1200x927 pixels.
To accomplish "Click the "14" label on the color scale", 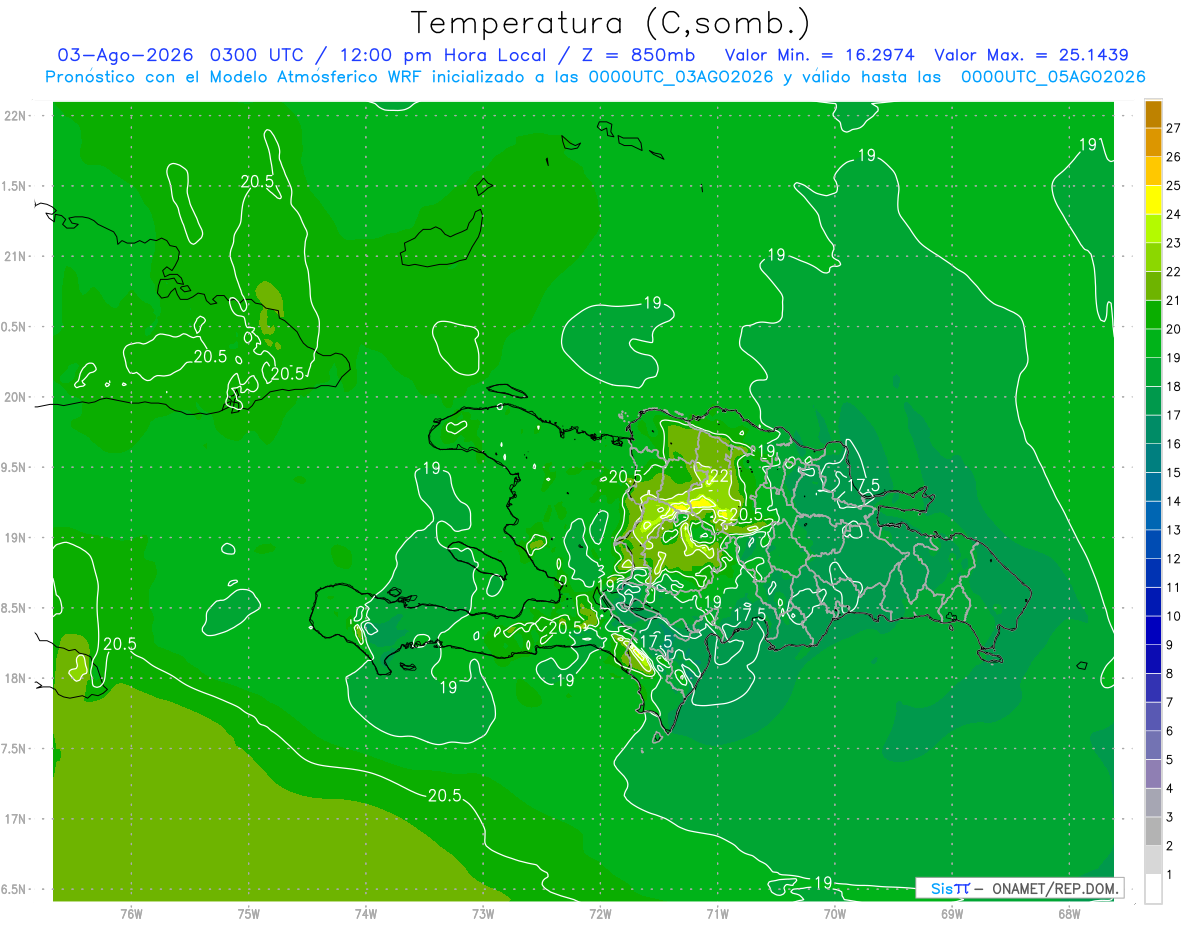I will tap(1174, 501).
